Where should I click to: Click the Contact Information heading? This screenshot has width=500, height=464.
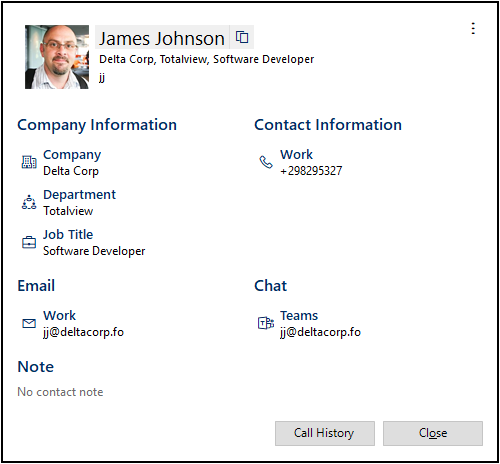328,125
